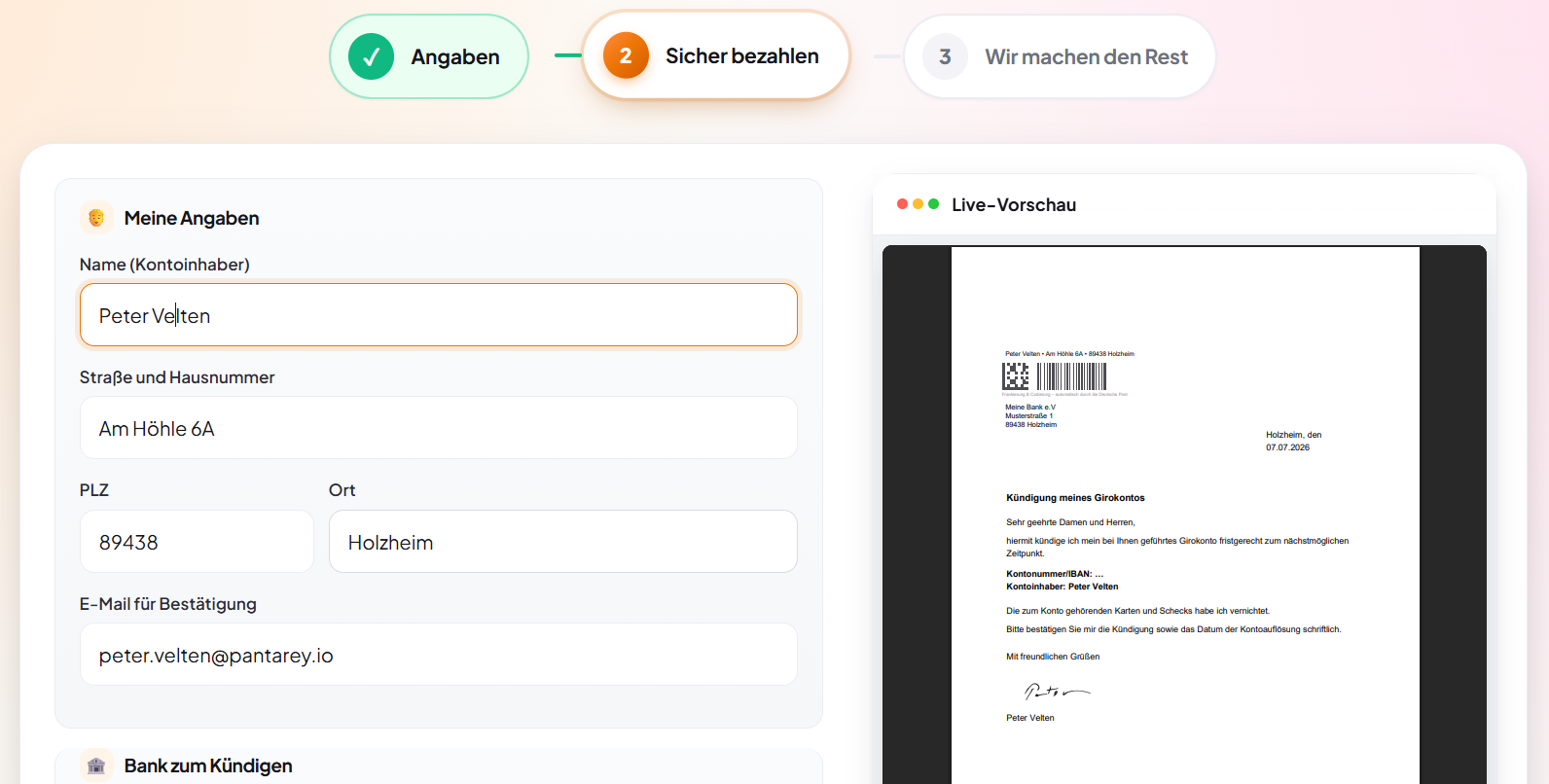Image resolution: width=1549 pixels, height=784 pixels.
Task: Click the yellow dot in Live-Vorschau header
Action: [918, 204]
